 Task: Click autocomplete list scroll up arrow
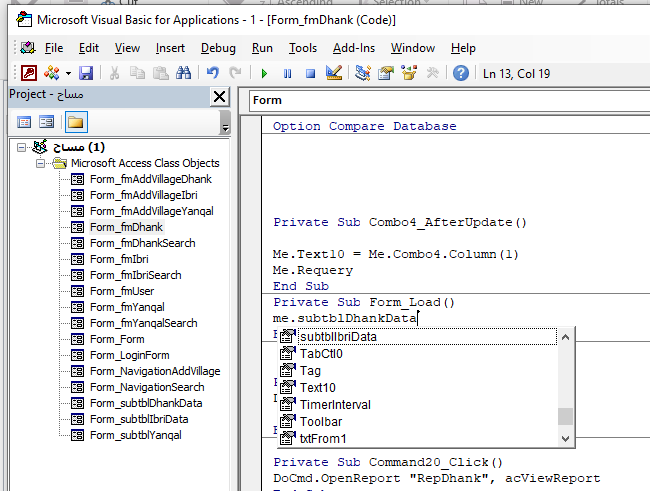[x=565, y=337]
